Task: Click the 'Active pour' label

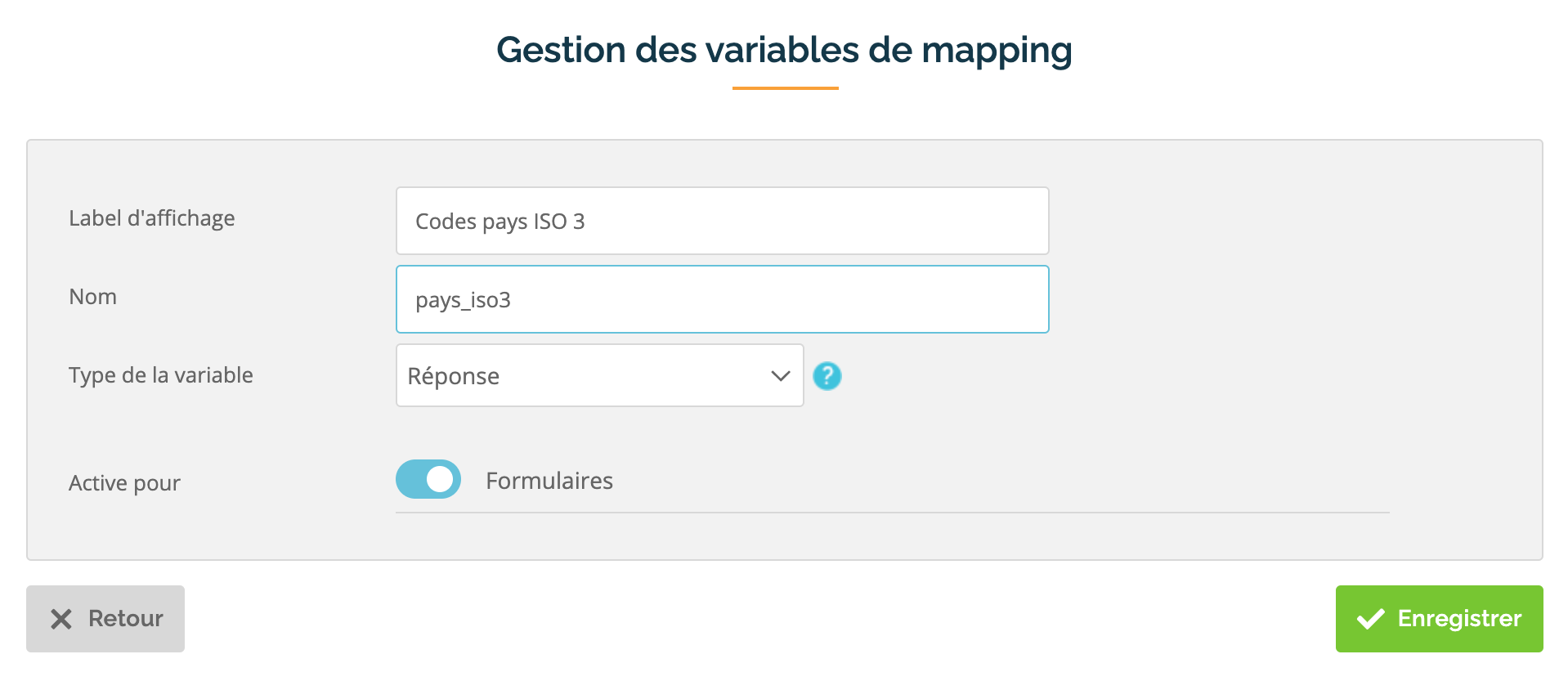Action: tap(124, 483)
